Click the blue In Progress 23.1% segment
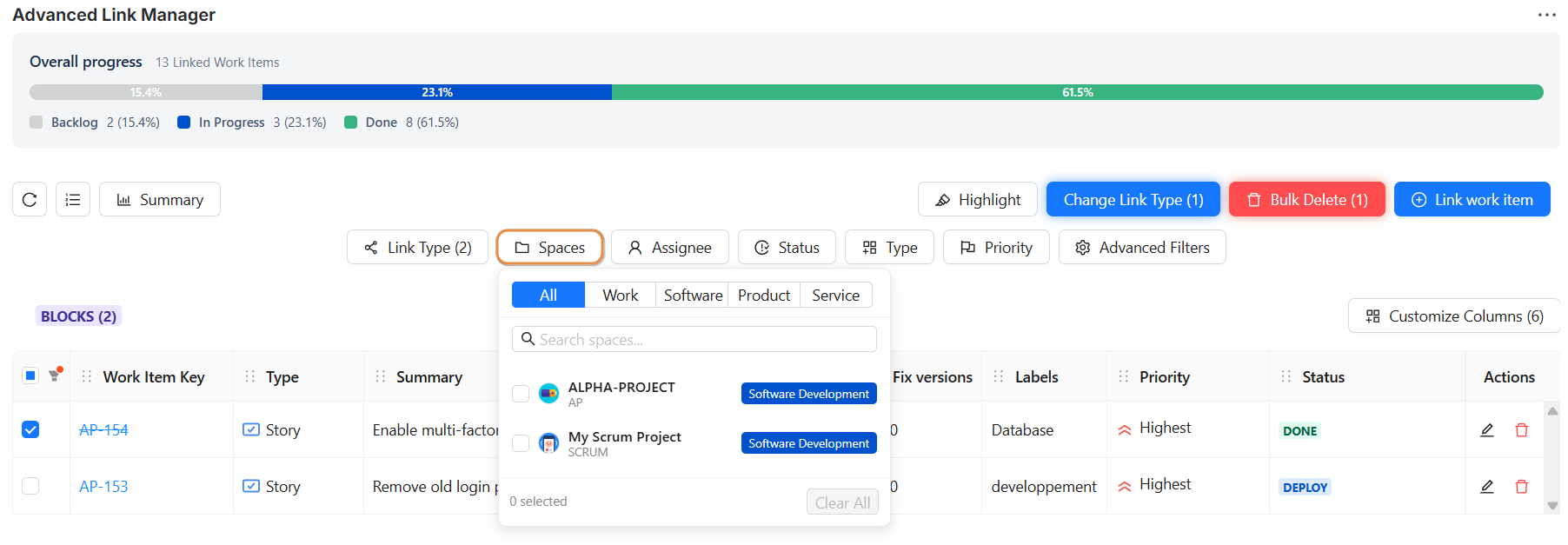Viewport: 1568px width, 545px height. (437, 92)
